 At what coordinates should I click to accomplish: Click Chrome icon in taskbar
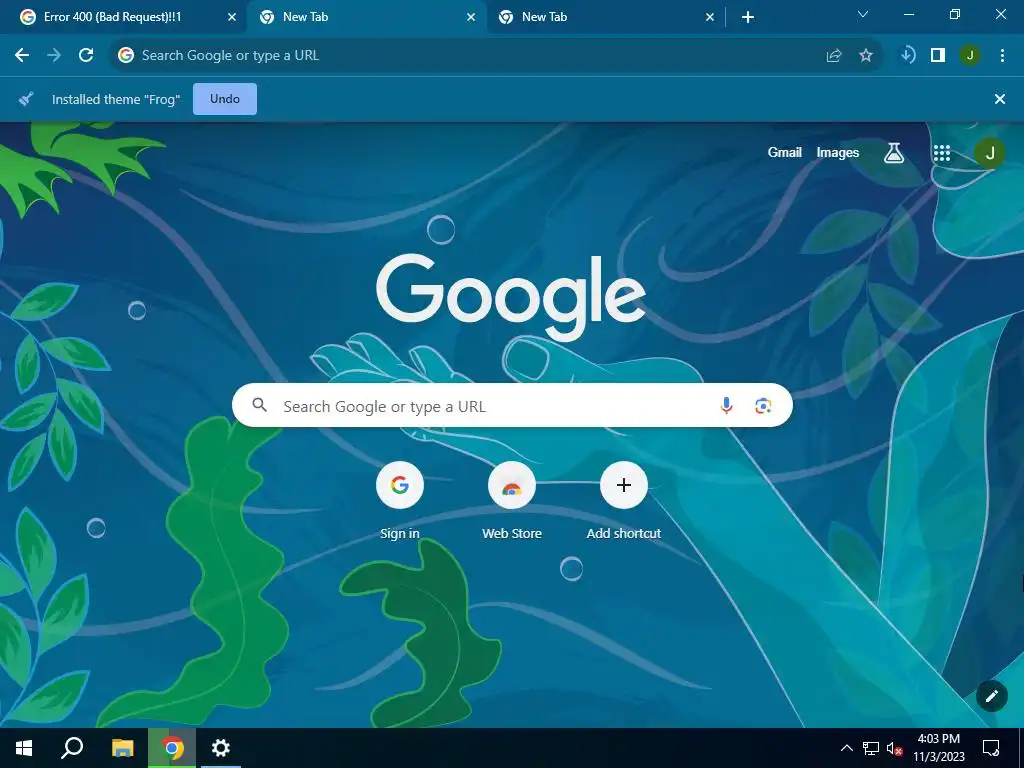tap(172, 748)
